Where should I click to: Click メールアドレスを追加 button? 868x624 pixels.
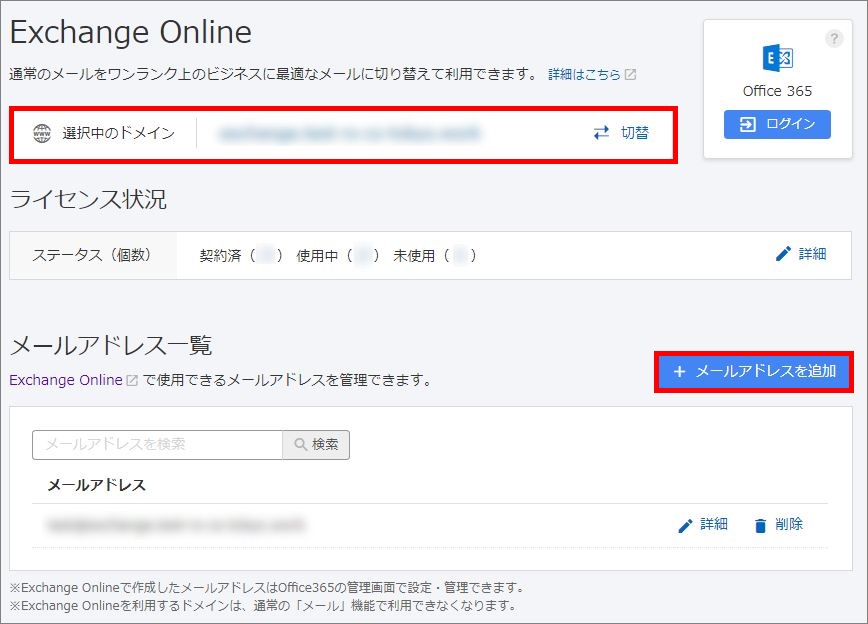[754, 372]
